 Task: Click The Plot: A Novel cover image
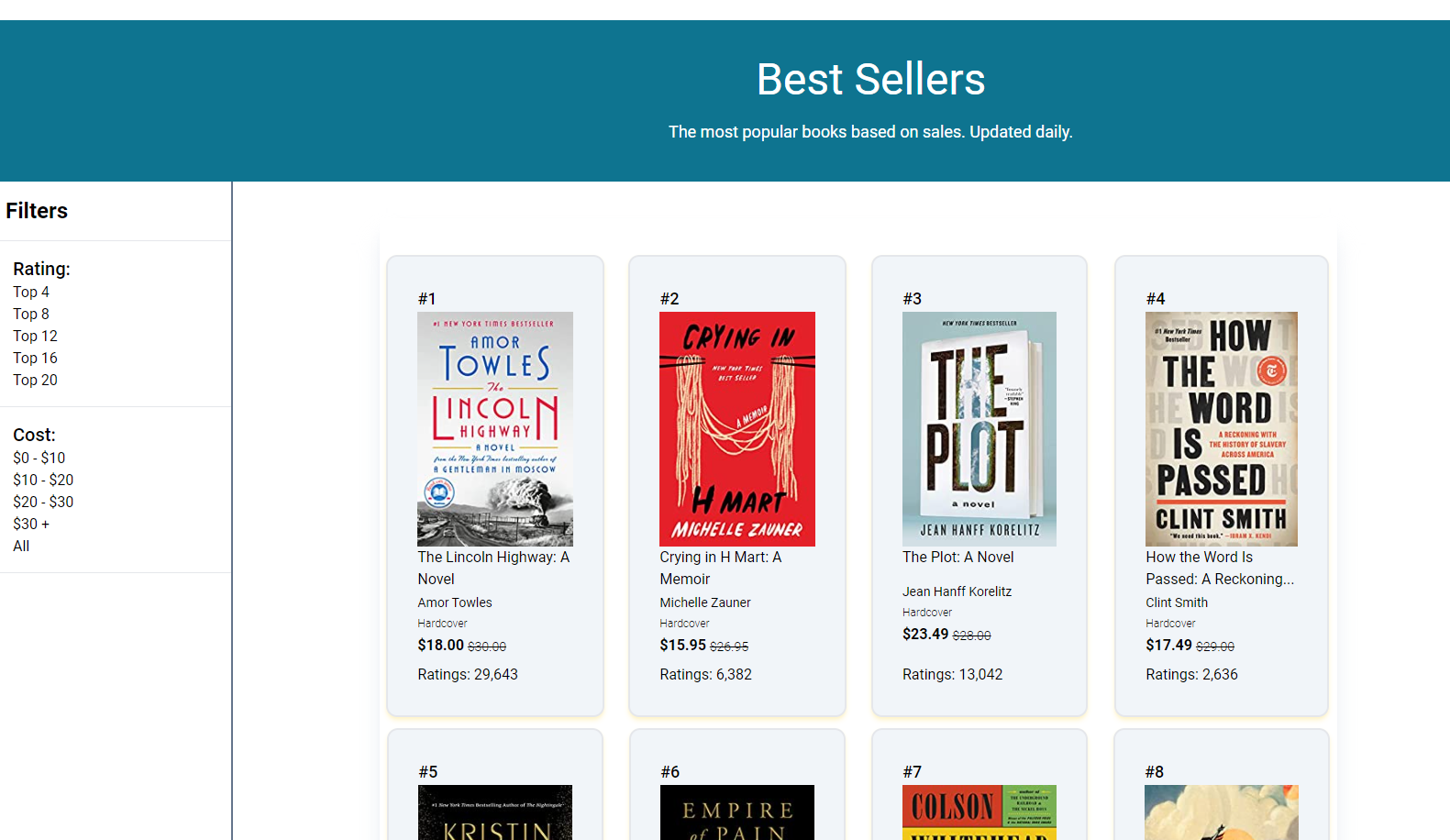(979, 428)
